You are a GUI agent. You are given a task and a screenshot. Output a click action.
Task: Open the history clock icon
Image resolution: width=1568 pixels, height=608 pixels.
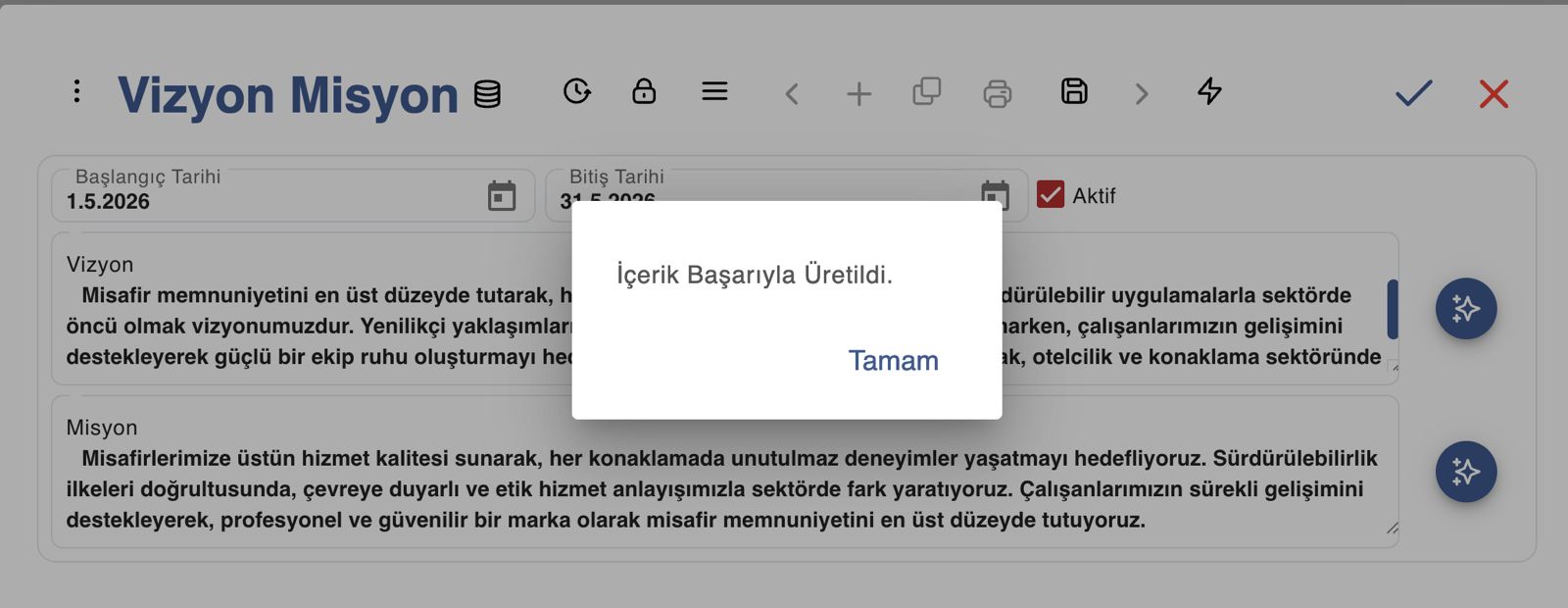(x=577, y=91)
